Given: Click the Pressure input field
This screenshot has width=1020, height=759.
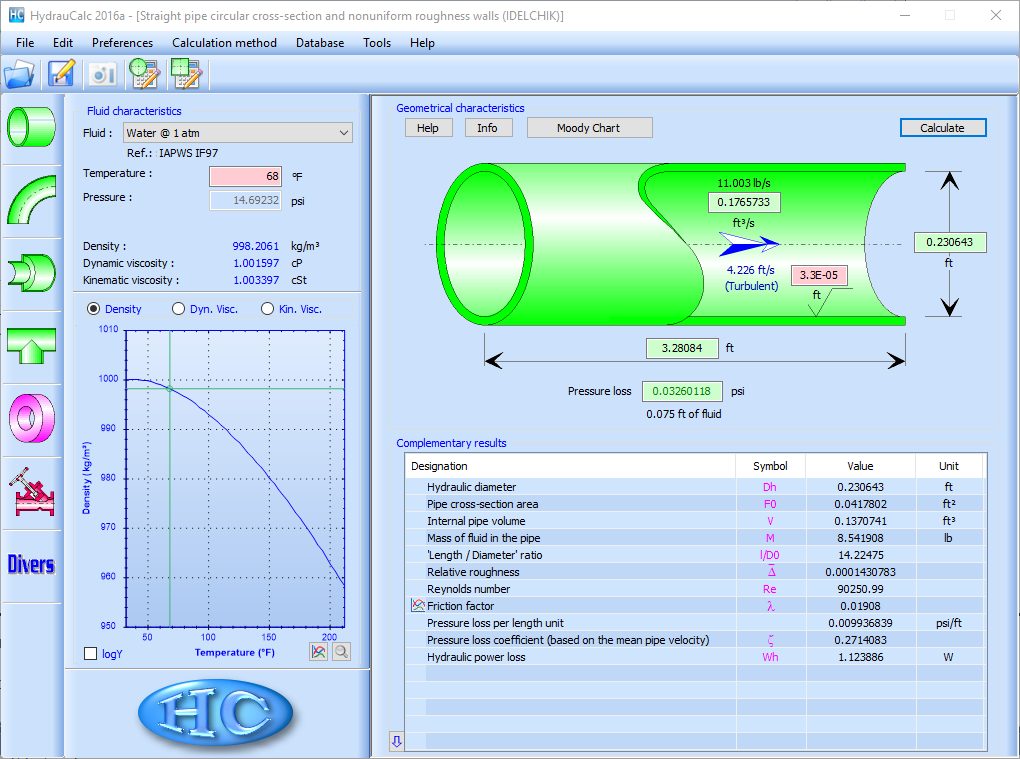Looking at the screenshot, I should click(245, 200).
